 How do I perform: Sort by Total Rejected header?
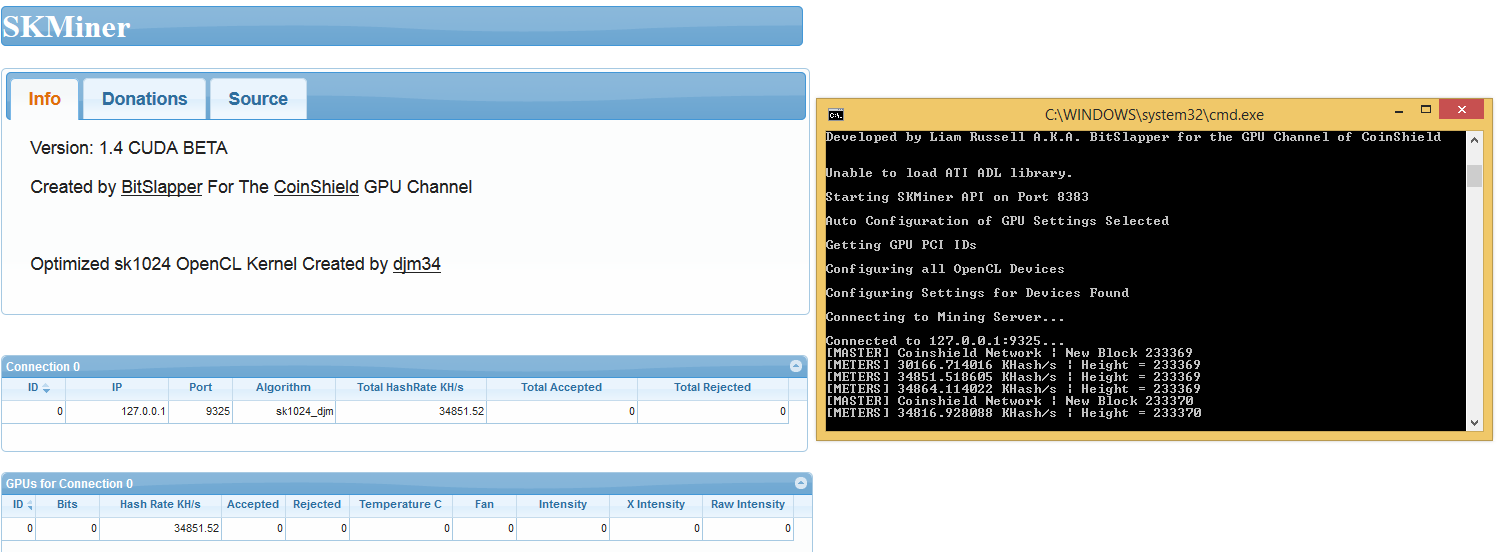click(713, 388)
